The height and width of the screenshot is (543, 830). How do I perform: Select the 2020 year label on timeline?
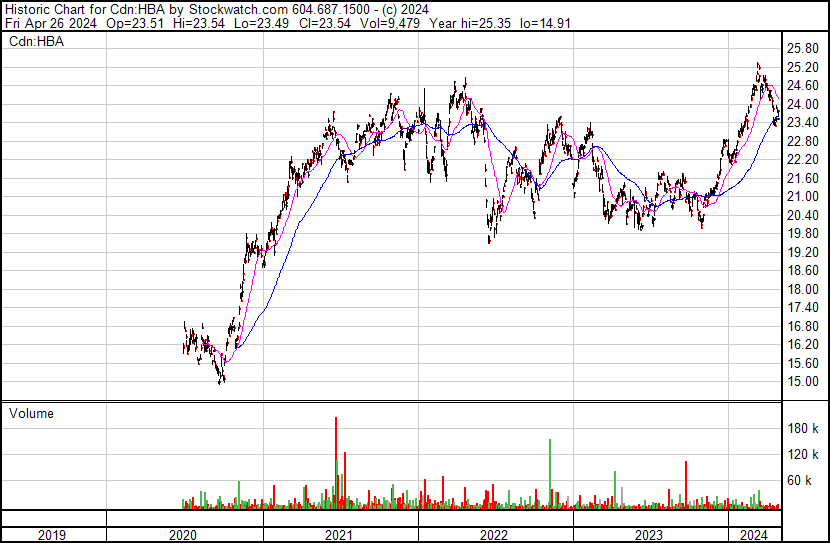coord(184,535)
